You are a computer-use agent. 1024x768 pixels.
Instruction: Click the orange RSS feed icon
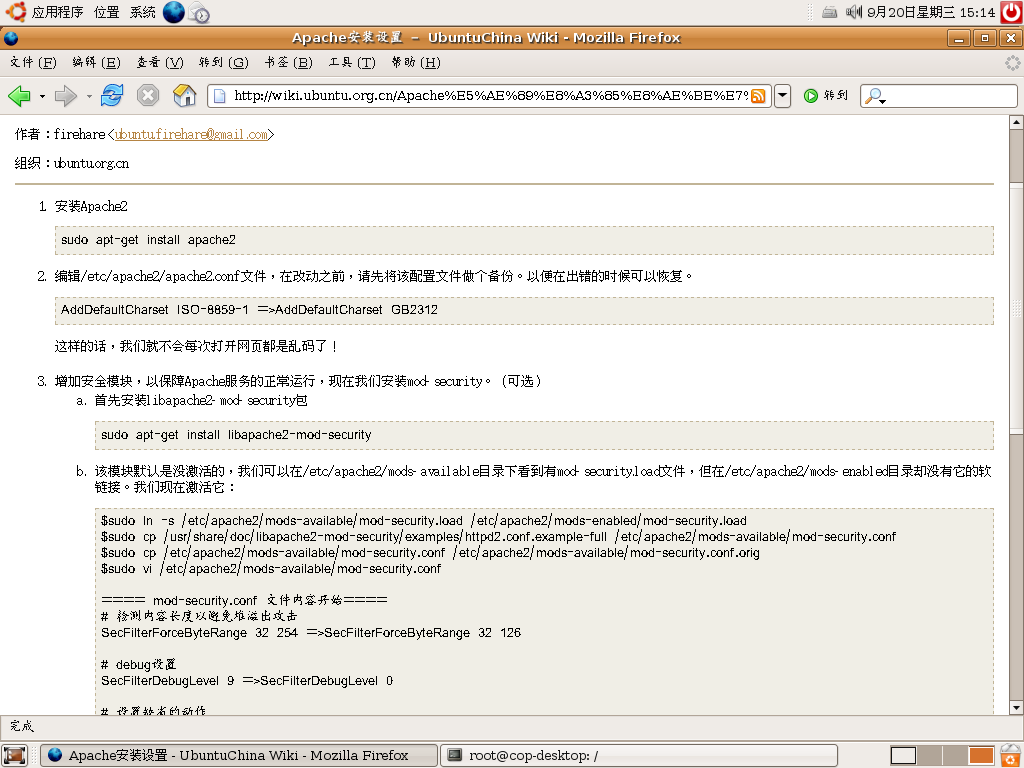tap(758, 96)
